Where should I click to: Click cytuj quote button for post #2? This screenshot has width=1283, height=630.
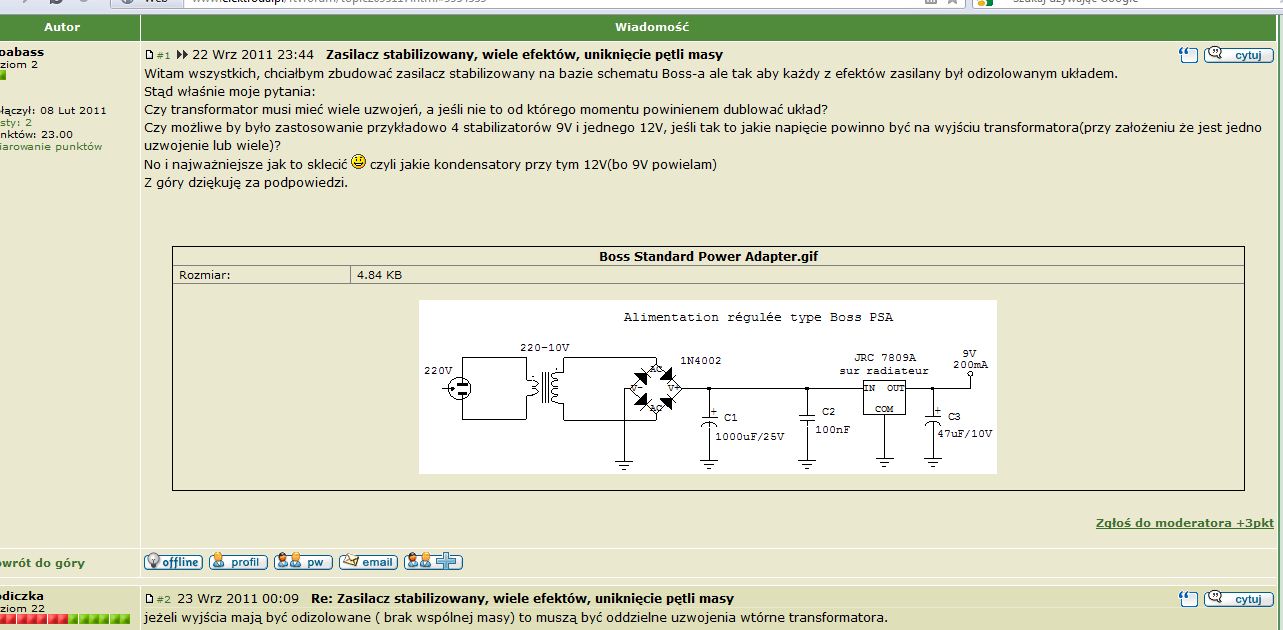click(x=1238, y=599)
